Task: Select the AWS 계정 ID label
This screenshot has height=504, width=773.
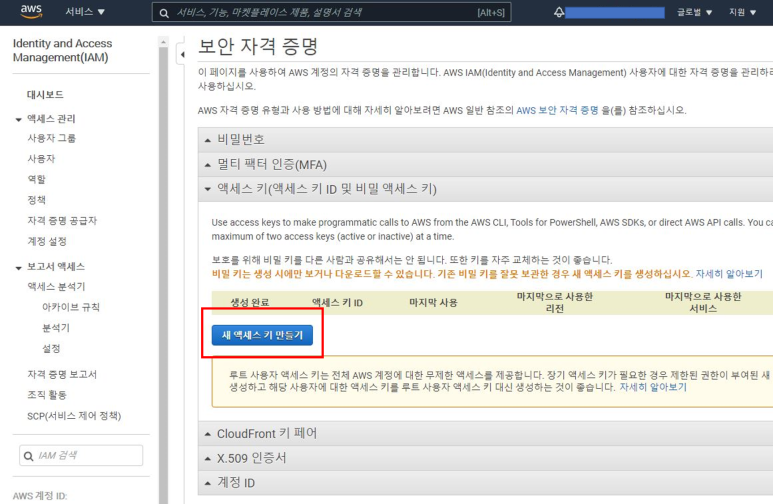Action: (39, 496)
